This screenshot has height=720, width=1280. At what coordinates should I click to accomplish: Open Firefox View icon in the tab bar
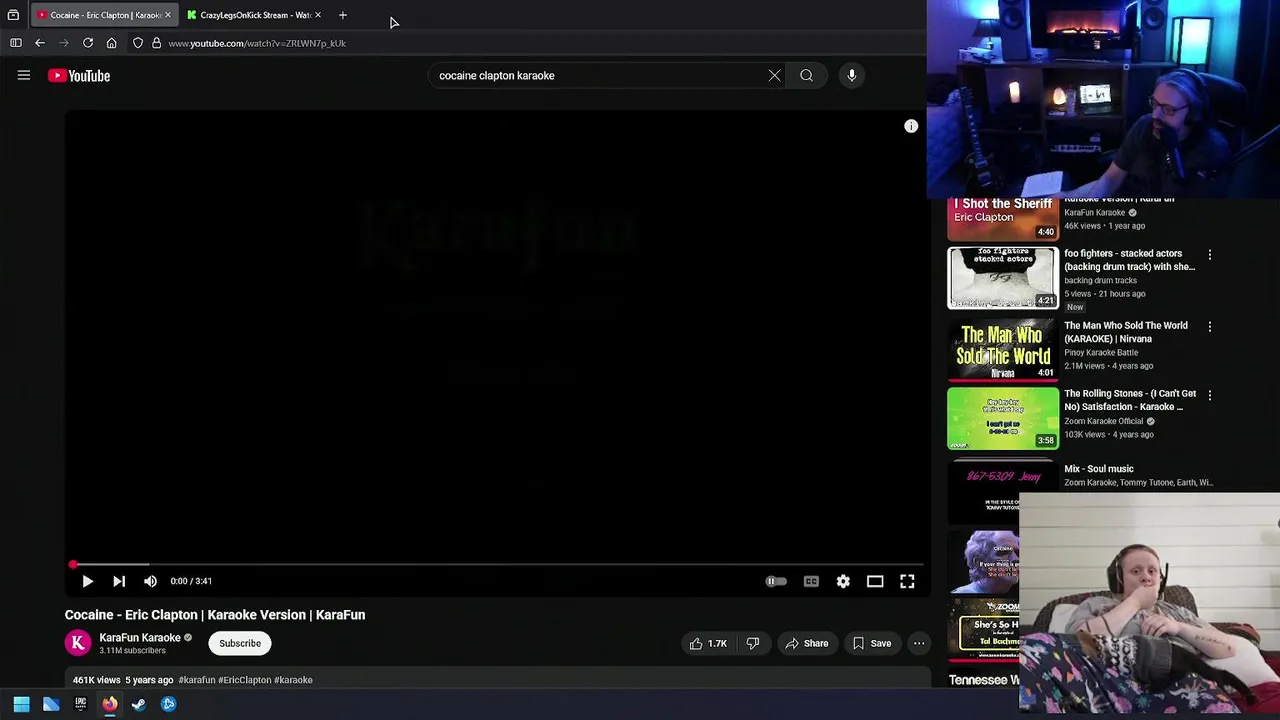[x=13, y=15]
